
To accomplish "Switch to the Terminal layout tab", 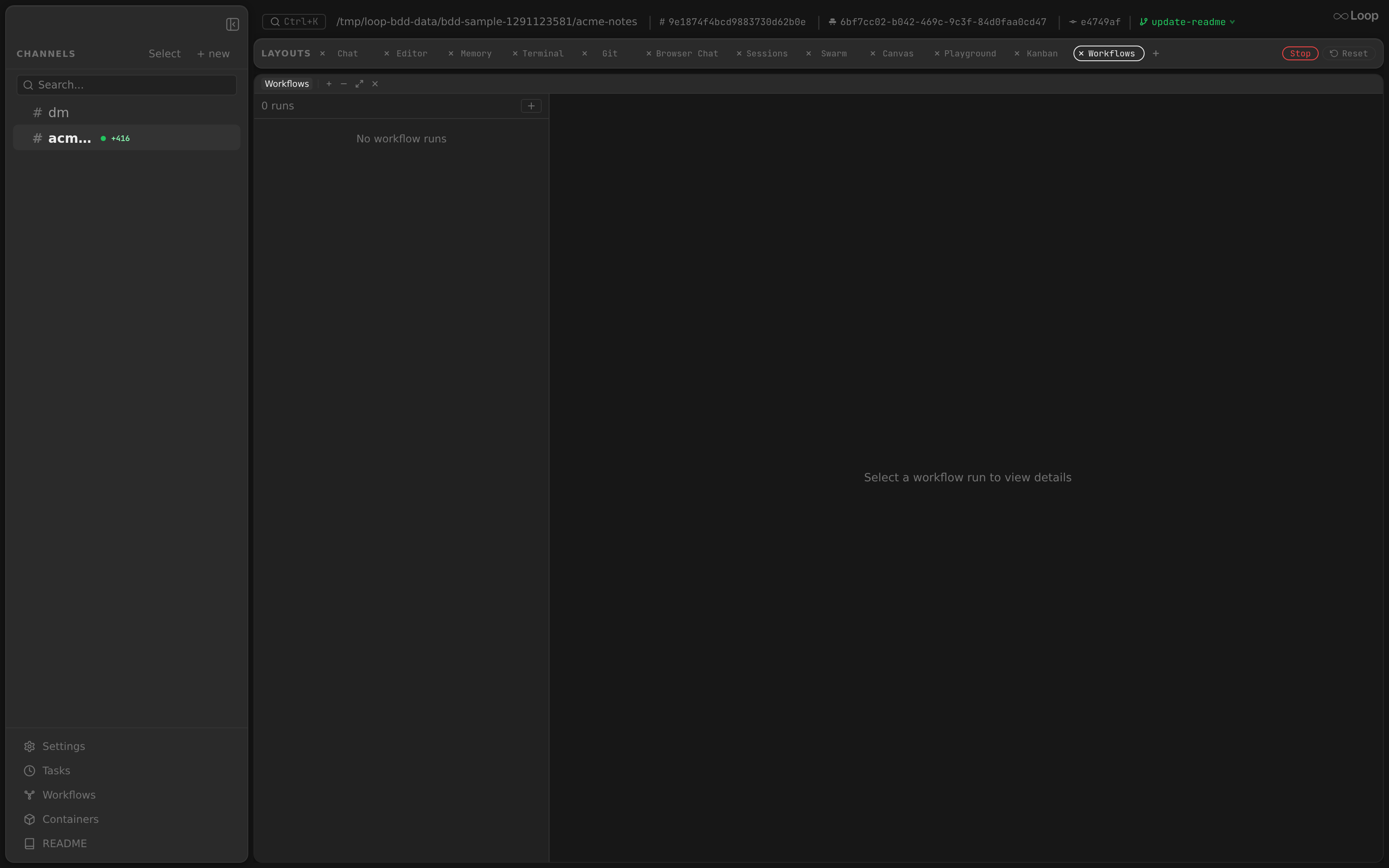I will coord(543,53).
